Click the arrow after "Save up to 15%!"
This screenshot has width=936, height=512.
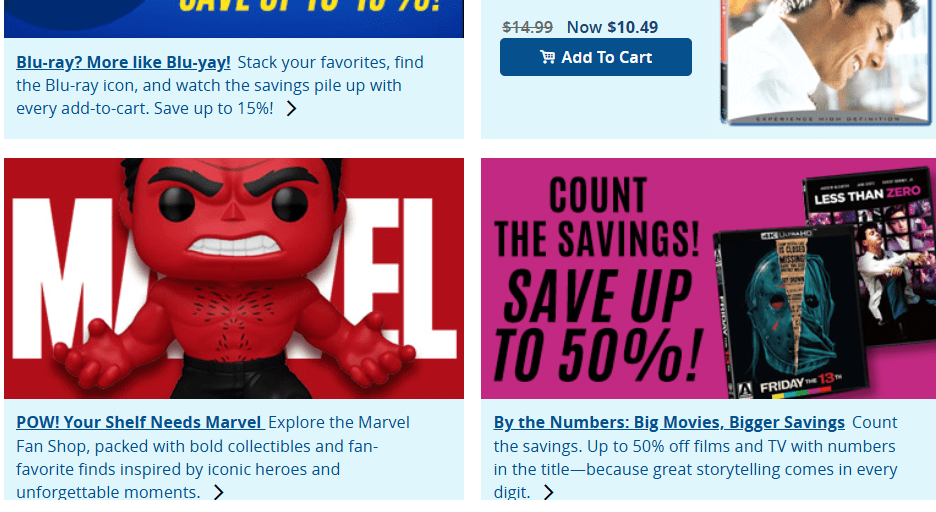tap(291, 109)
